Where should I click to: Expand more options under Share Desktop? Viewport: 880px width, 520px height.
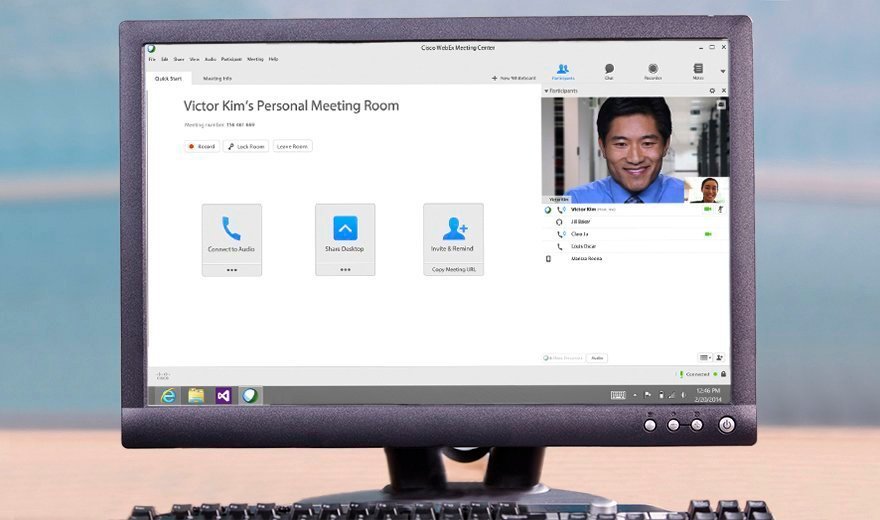tap(345, 270)
